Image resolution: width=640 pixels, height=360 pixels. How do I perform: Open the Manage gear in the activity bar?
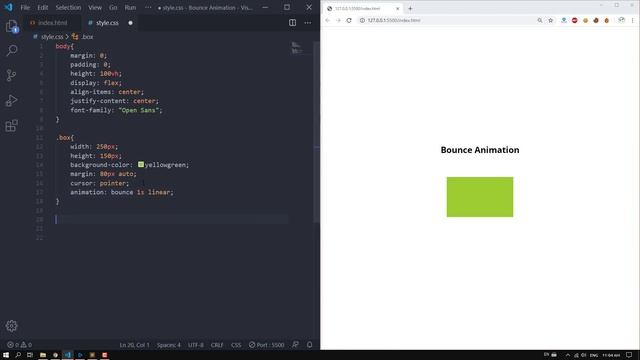(x=11, y=325)
